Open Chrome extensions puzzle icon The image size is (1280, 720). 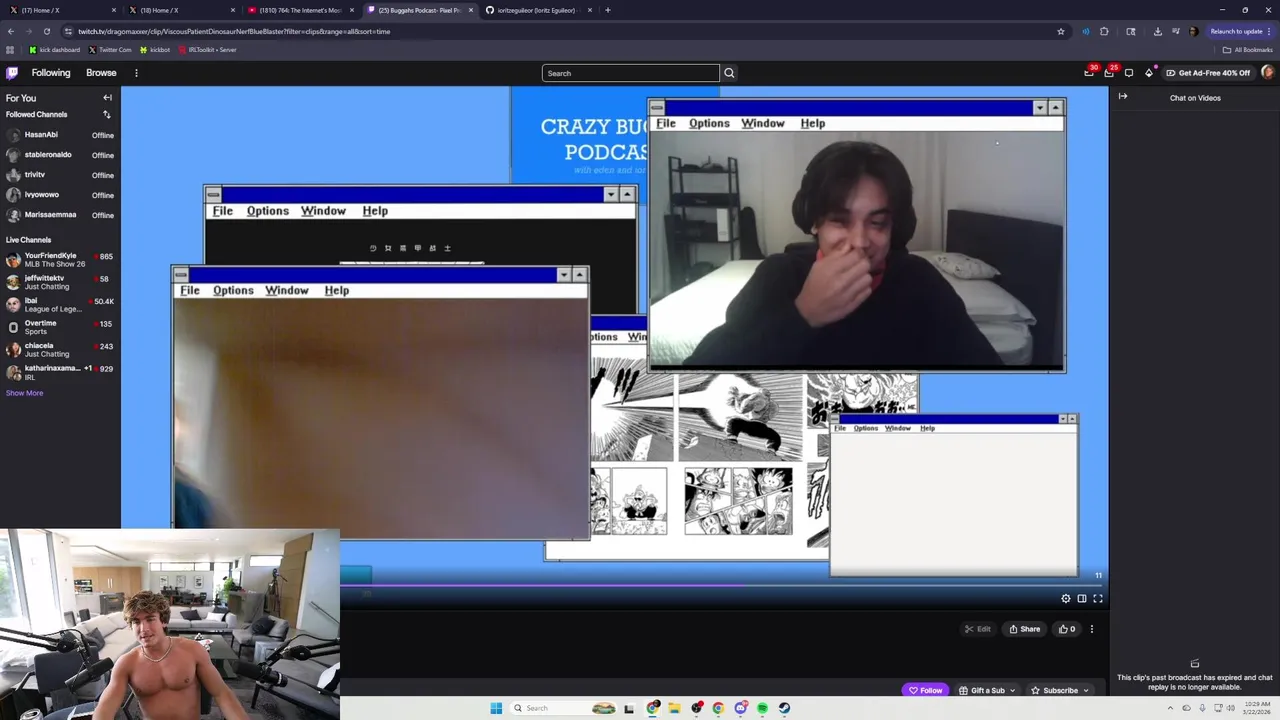click(1104, 31)
